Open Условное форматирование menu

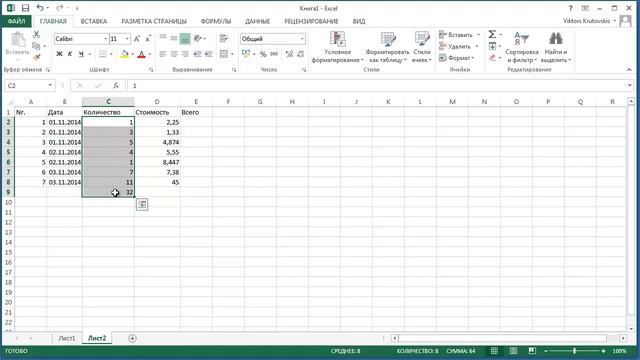[x=338, y=47]
